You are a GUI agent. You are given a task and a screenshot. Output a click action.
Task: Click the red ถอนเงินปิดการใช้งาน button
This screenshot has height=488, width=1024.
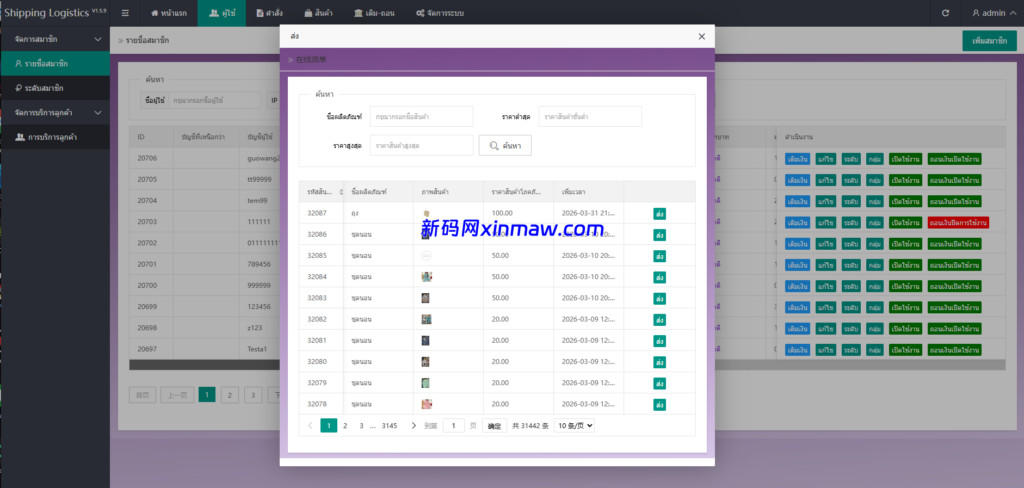point(958,223)
